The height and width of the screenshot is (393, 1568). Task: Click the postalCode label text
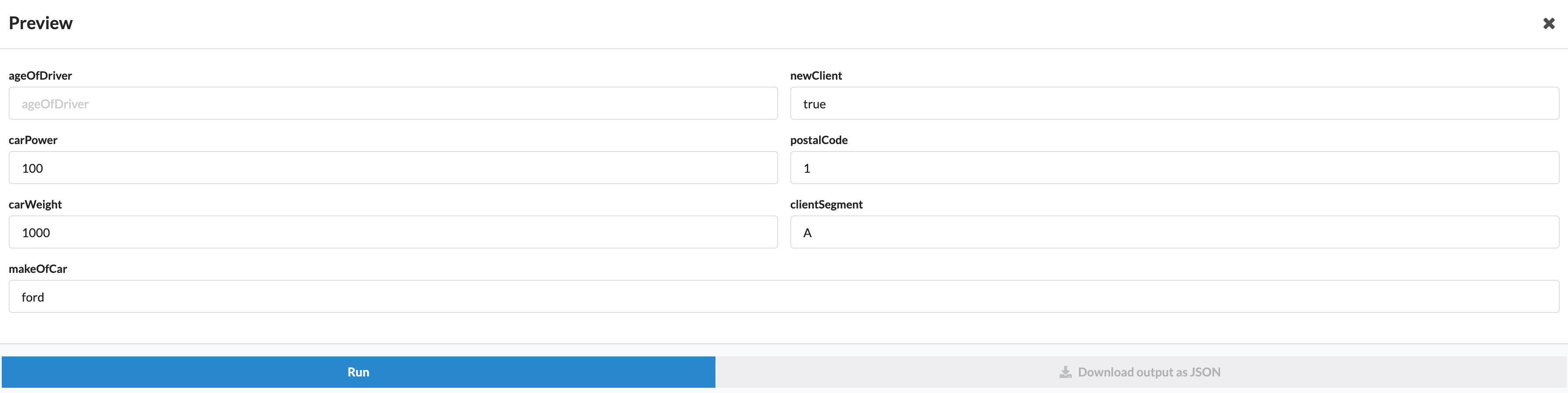click(819, 140)
